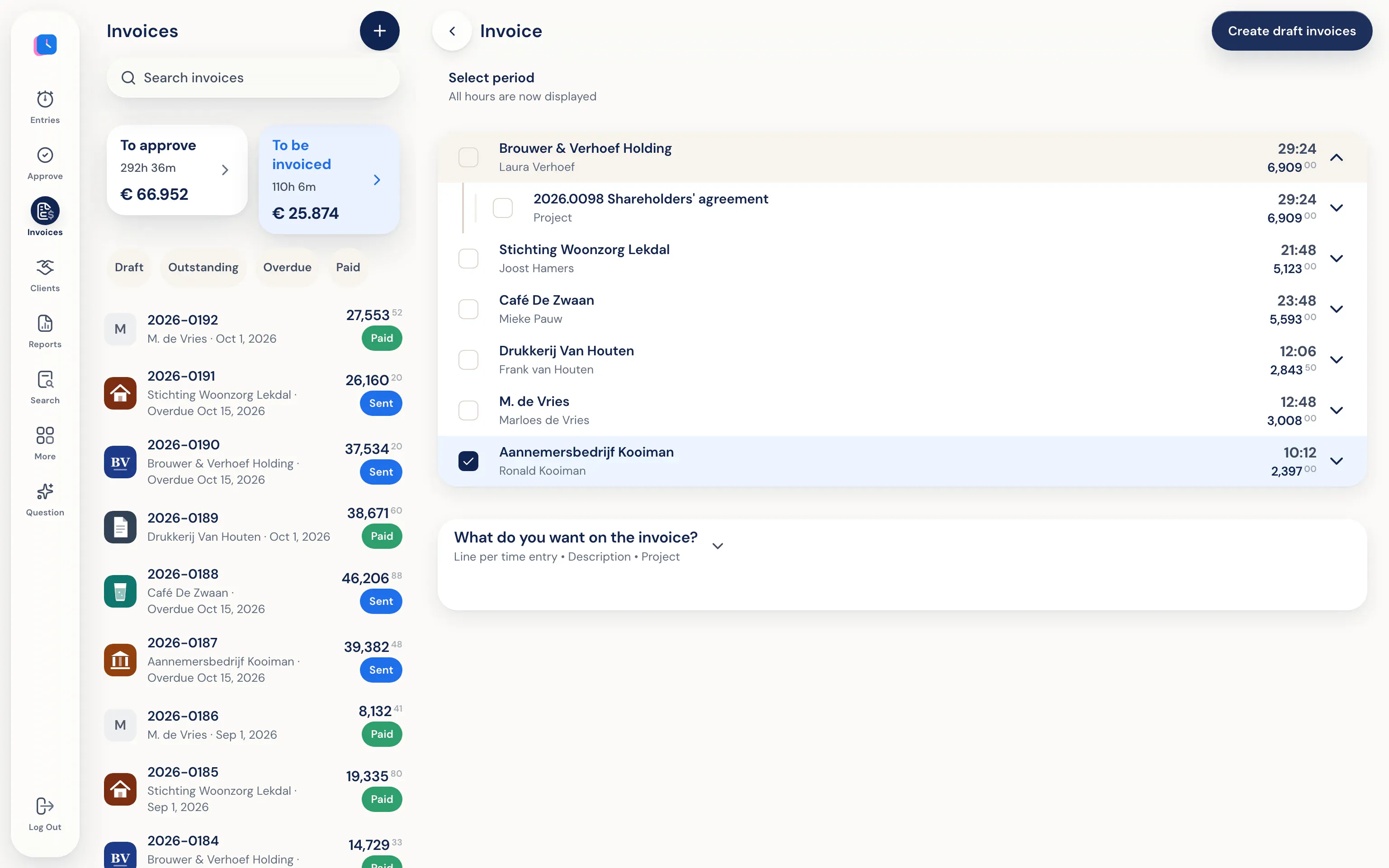Viewport: 1389px width, 868px height.
Task: Filter invoices by Paid
Action: click(x=348, y=267)
